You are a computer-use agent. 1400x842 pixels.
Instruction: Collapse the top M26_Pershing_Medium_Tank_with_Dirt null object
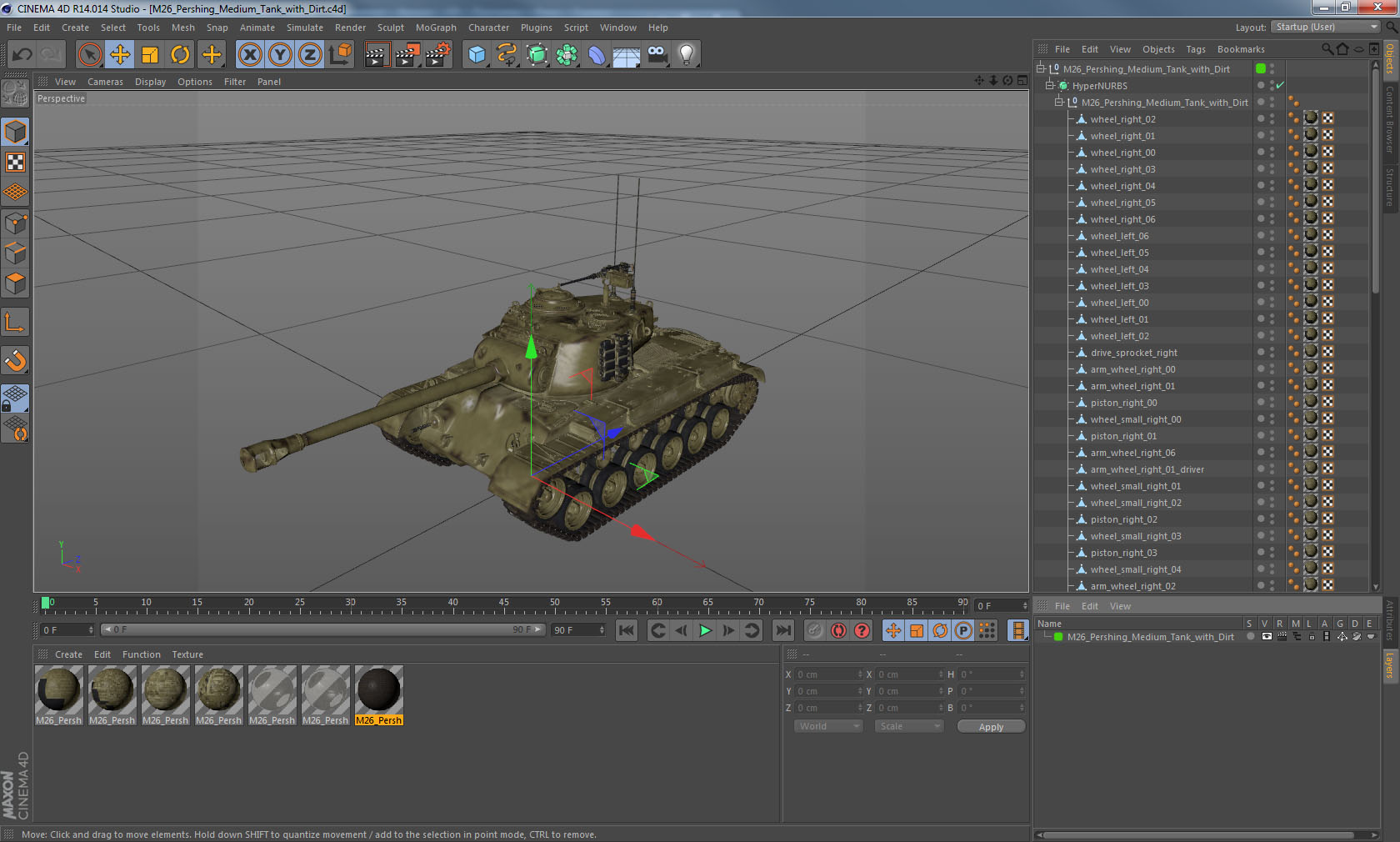pos(1041,69)
